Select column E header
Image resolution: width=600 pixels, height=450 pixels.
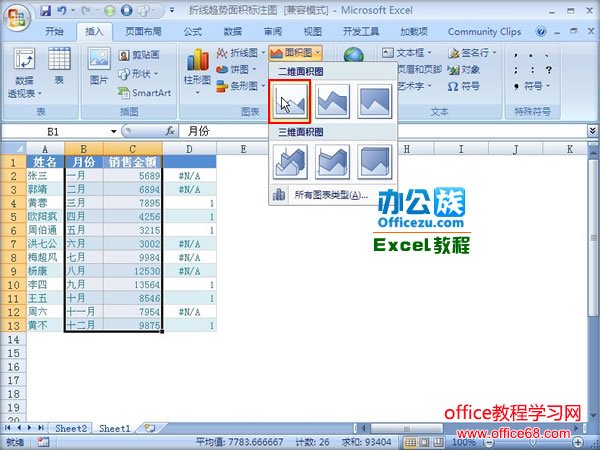[243, 148]
